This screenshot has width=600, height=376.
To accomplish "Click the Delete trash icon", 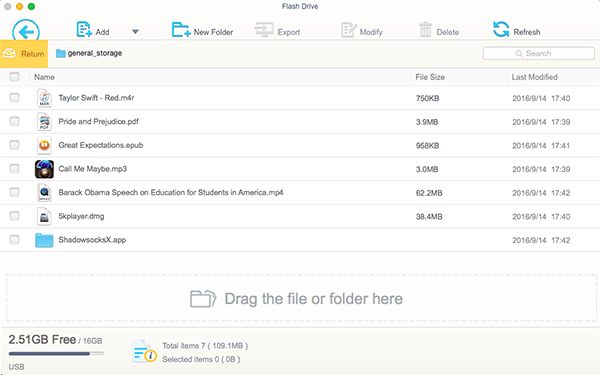I will [425, 29].
